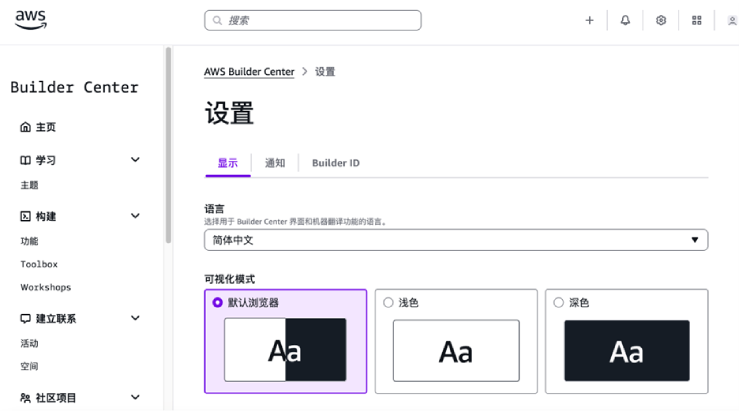Click the AWS logo icon
The height and width of the screenshot is (415, 739).
point(31,21)
